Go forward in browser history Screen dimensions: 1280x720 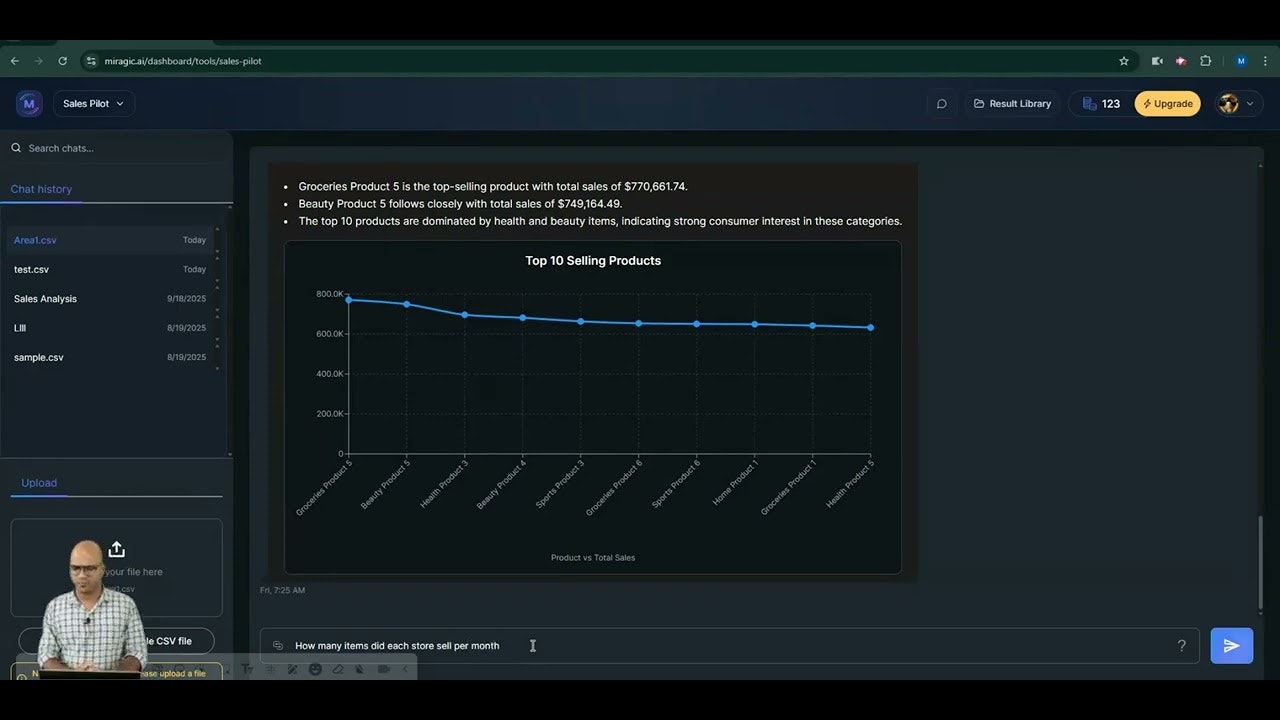[39, 61]
